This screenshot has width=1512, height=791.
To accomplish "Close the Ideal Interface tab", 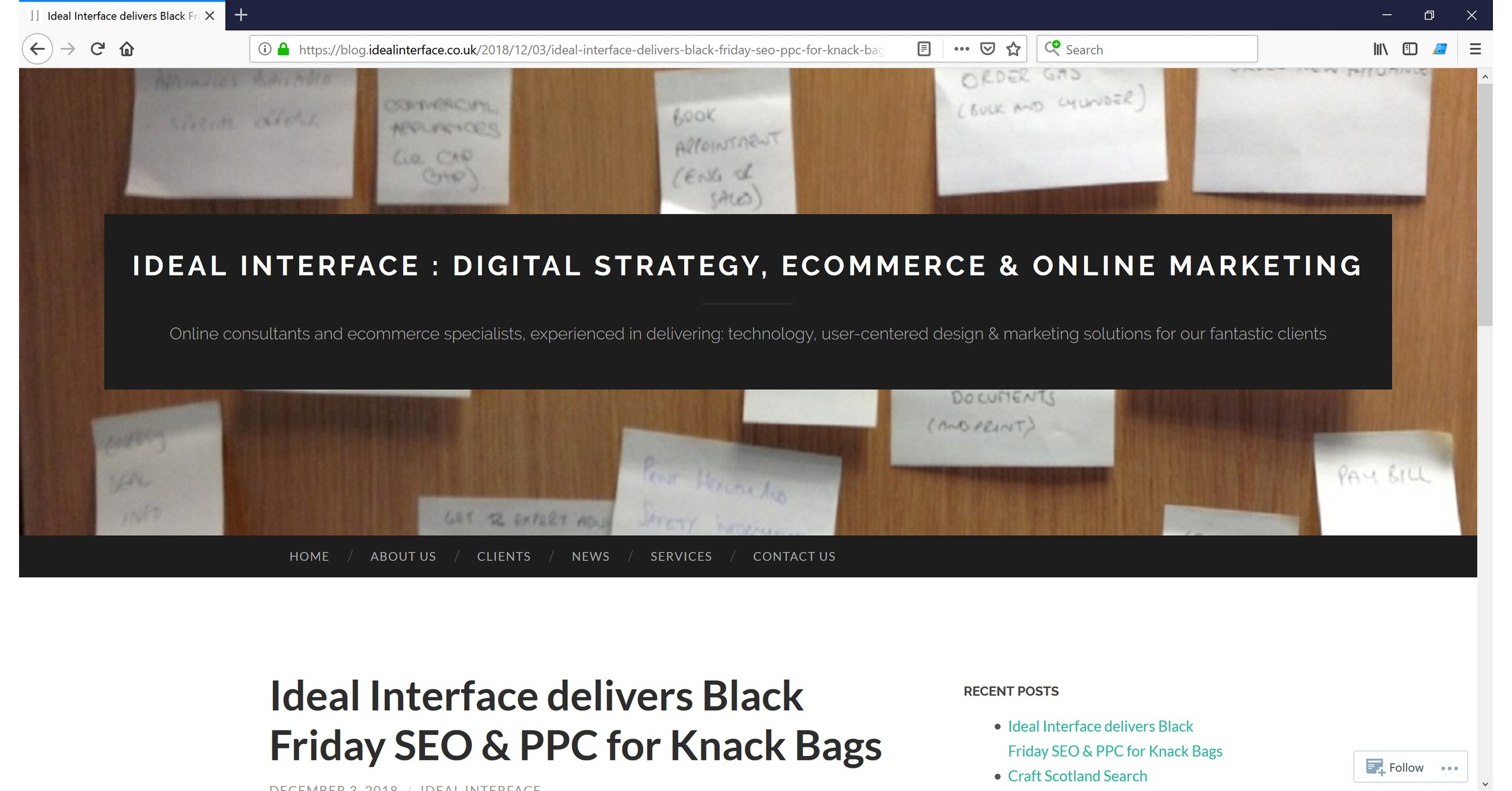I will pos(209,16).
